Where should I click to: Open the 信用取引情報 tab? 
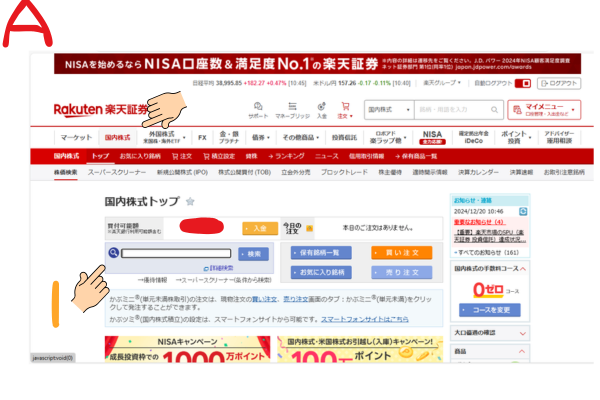pos(366,156)
